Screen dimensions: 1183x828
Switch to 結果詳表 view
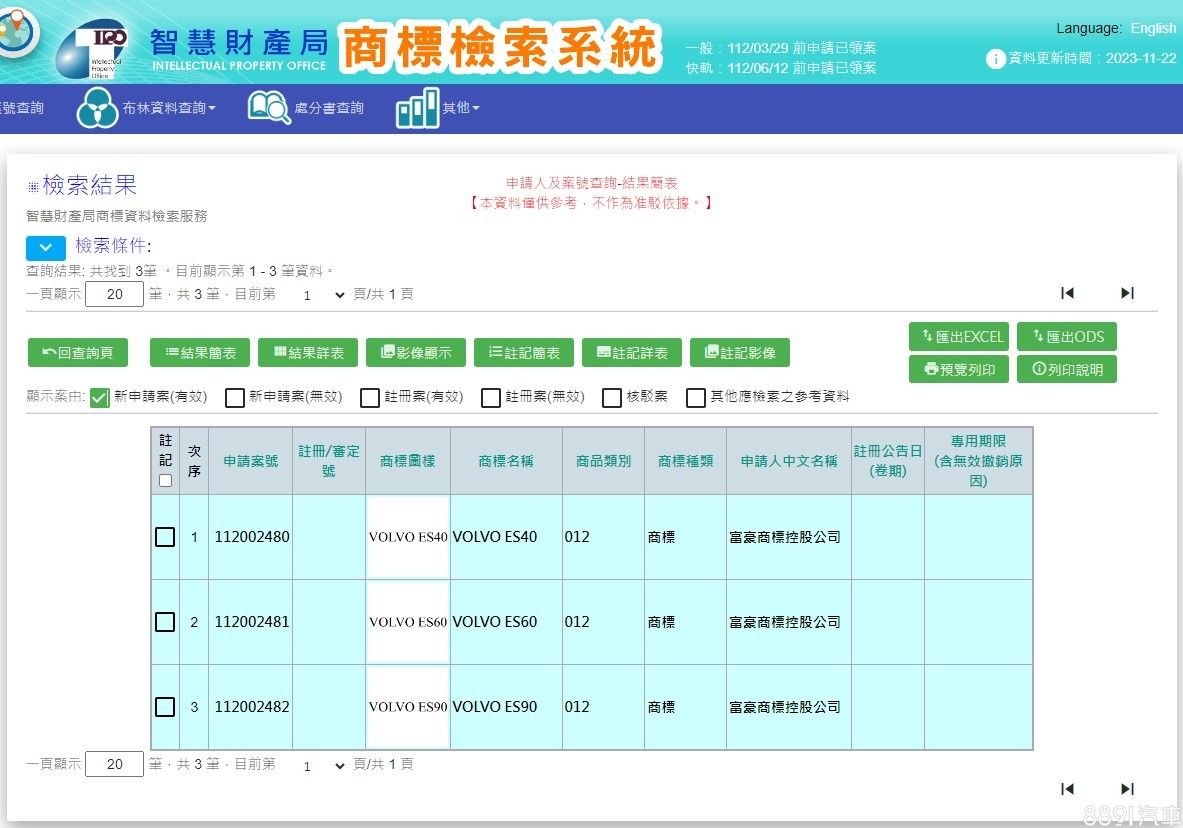[308, 352]
